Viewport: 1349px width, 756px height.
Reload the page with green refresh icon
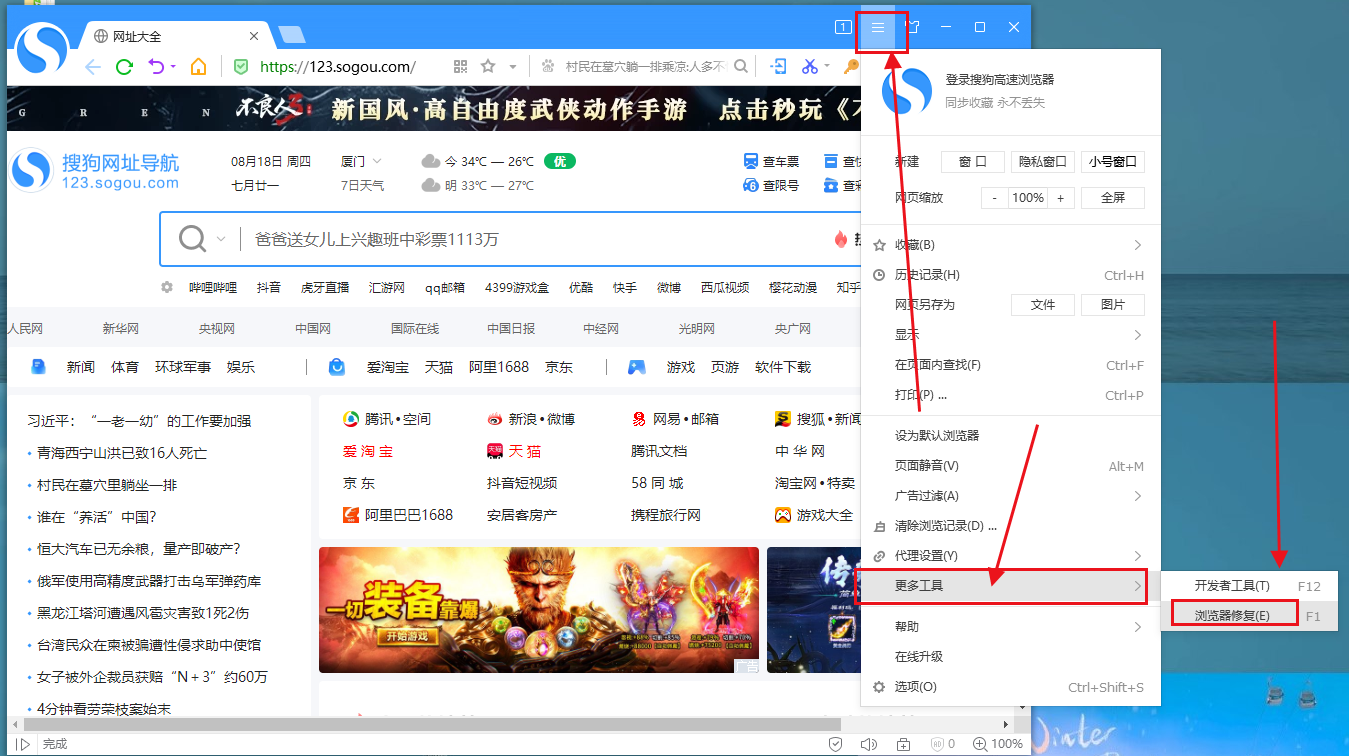[124, 67]
